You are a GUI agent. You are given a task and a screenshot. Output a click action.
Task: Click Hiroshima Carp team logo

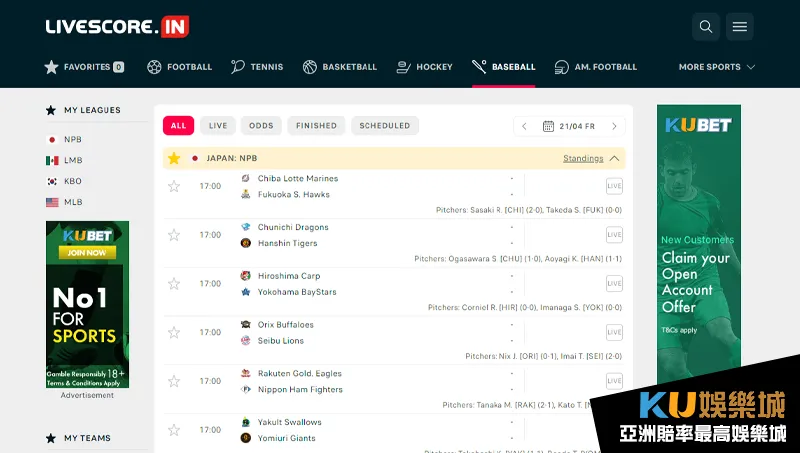pyautogui.click(x=245, y=275)
